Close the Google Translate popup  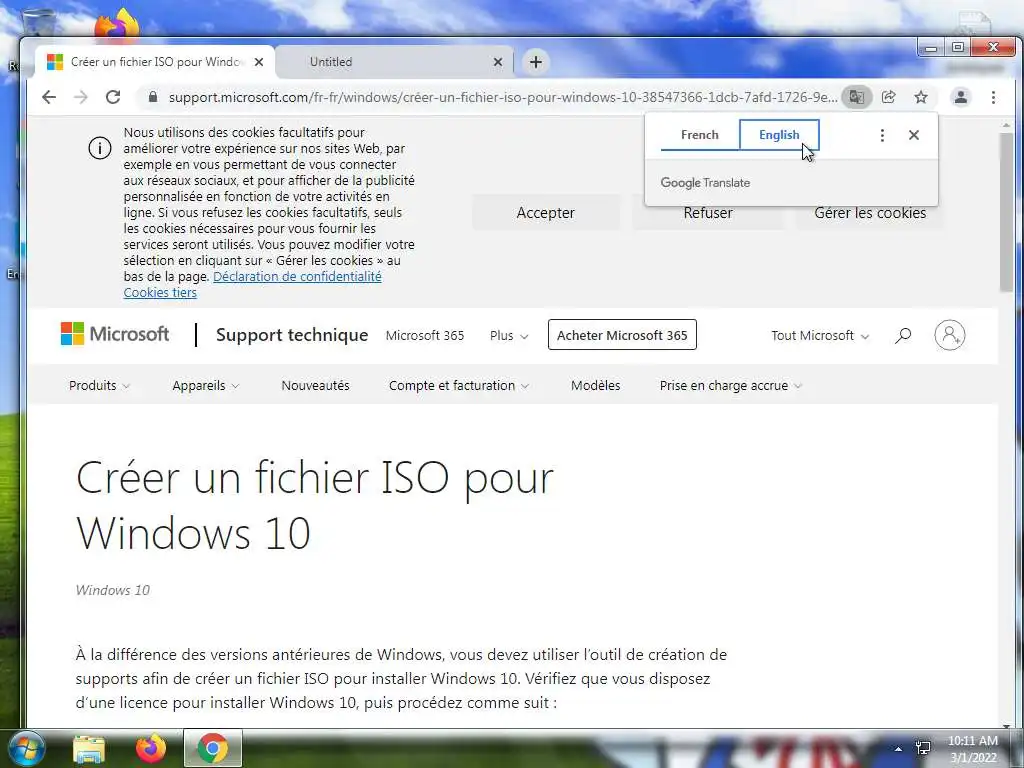pos(914,135)
